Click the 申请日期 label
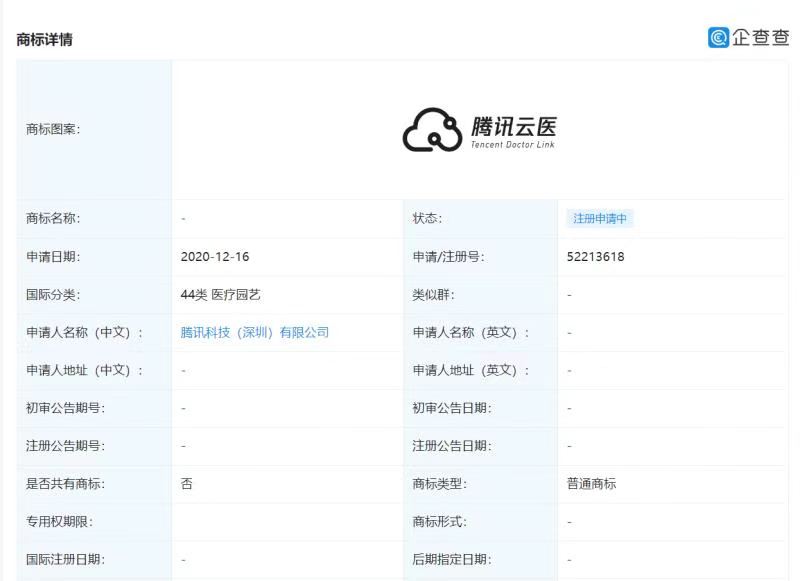Image resolution: width=800 pixels, height=581 pixels. tap(53, 257)
